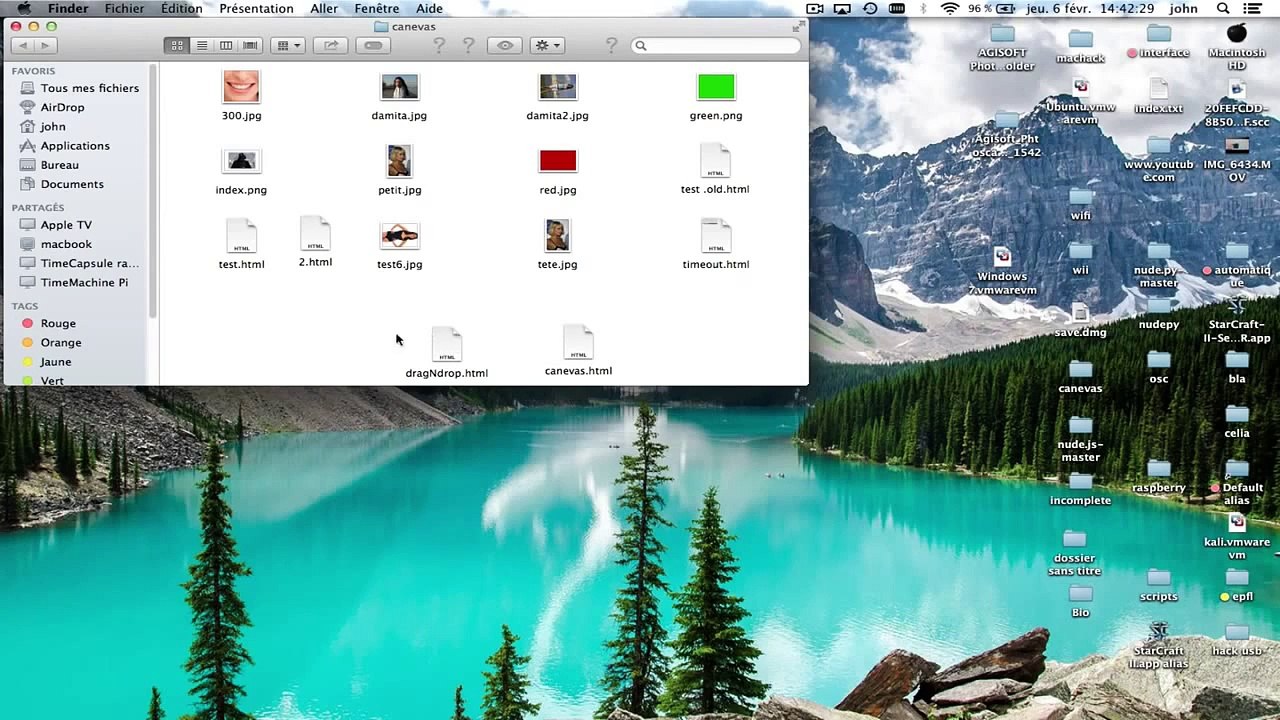The width and height of the screenshot is (1280, 720).
Task: Open the Aide menu
Action: click(429, 8)
